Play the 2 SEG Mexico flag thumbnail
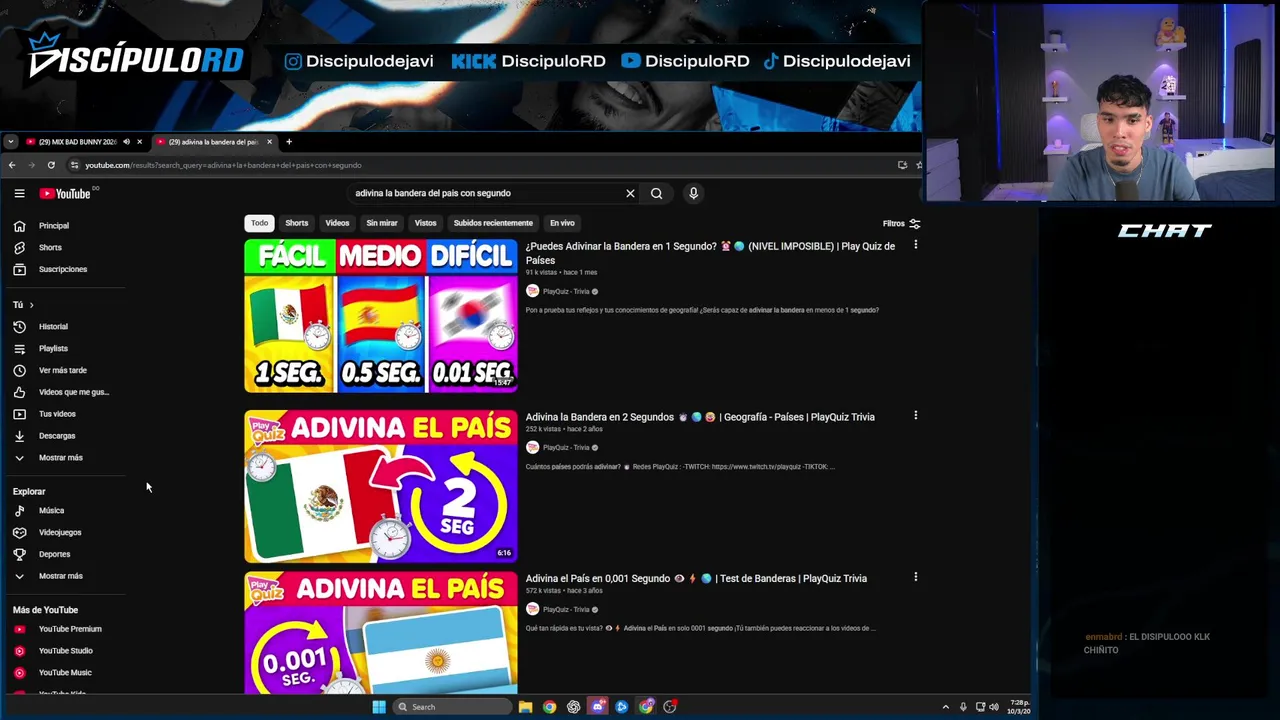The height and width of the screenshot is (720, 1280). tap(381, 487)
